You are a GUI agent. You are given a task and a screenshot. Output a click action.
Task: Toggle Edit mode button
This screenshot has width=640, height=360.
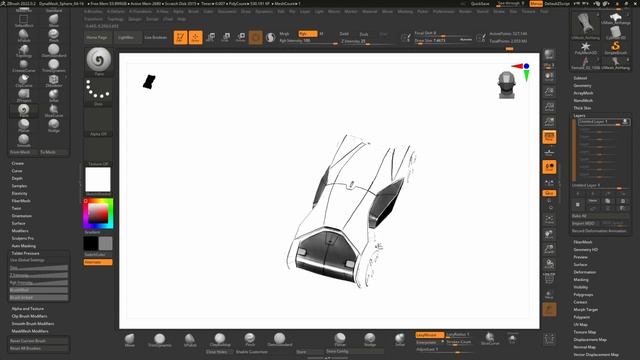[x=180, y=38]
